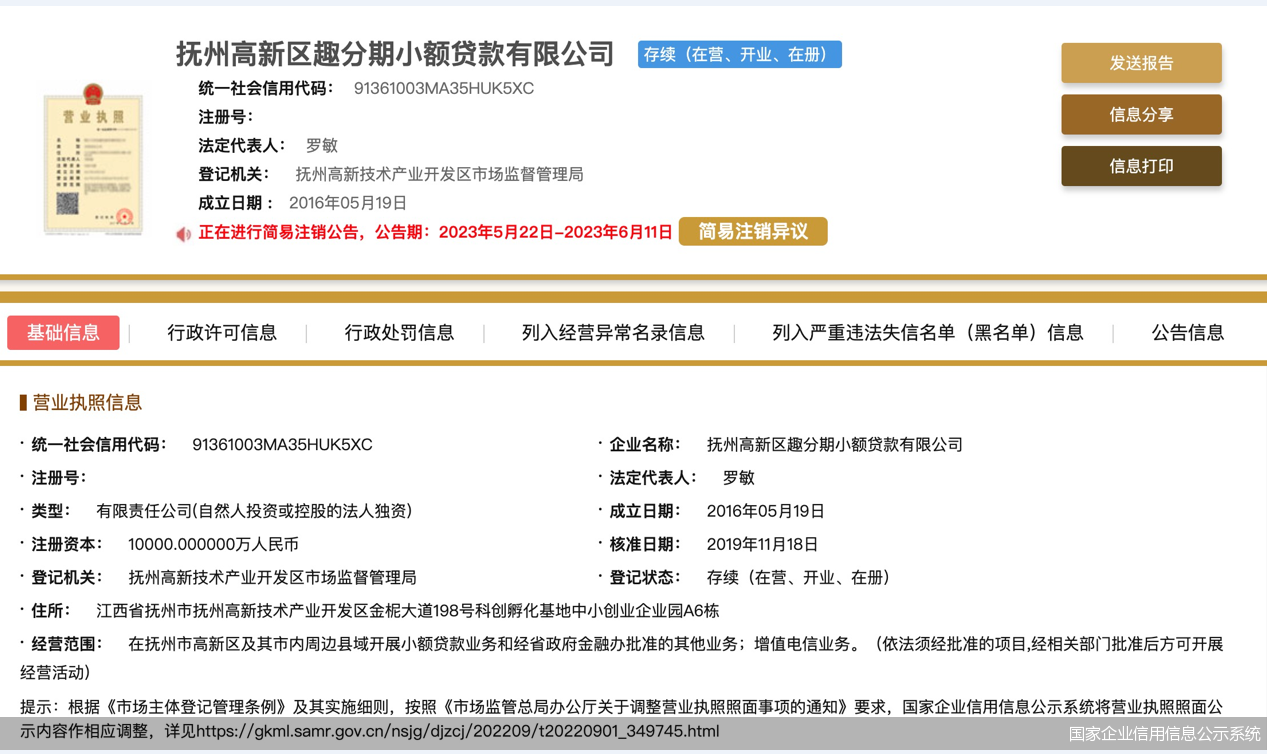Click the 发送报告 button
Viewport: 1267px width, 754px height.
coord(1141,63)
